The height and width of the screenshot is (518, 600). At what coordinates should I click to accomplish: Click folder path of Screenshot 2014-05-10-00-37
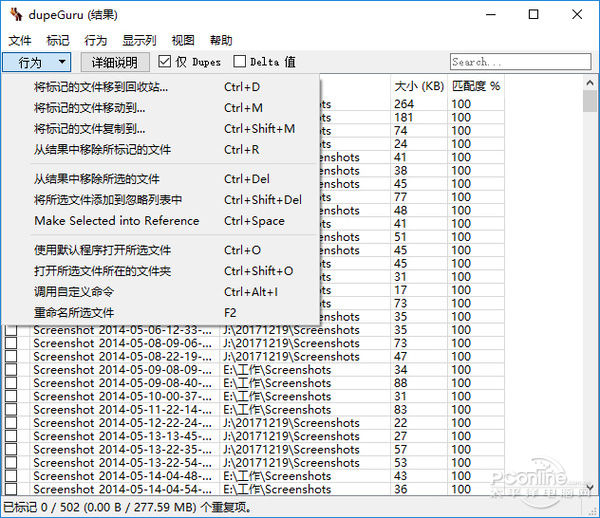tap(277, 396)
